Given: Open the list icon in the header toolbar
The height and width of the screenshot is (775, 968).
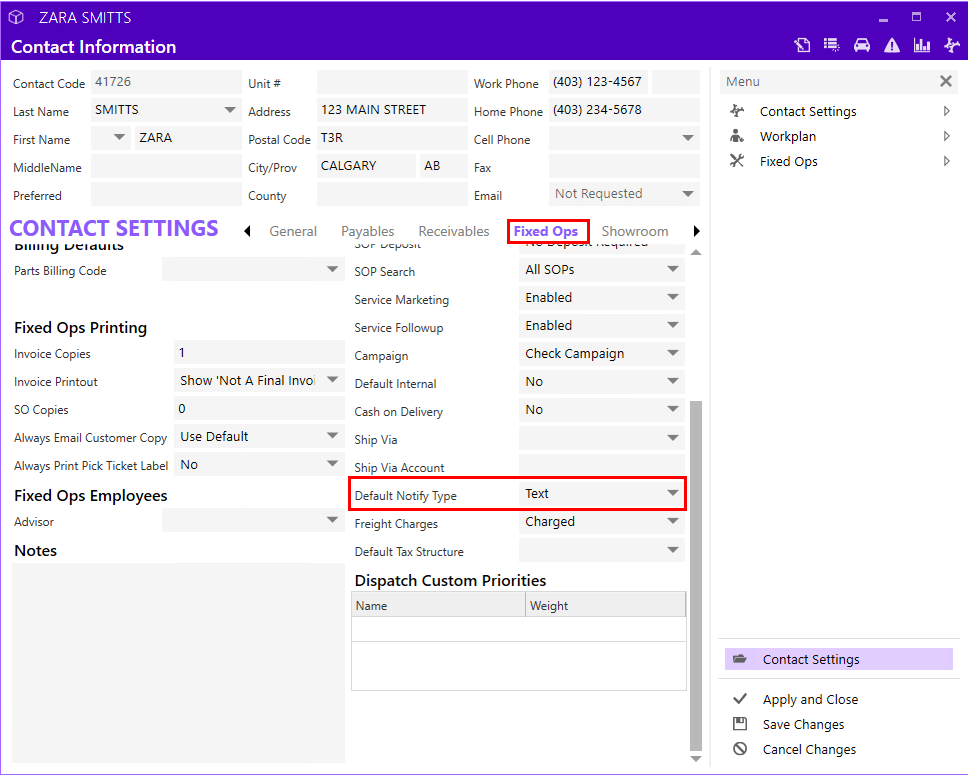Looking at the screenshot, I should pyautogui.click(x=832, y=45).
